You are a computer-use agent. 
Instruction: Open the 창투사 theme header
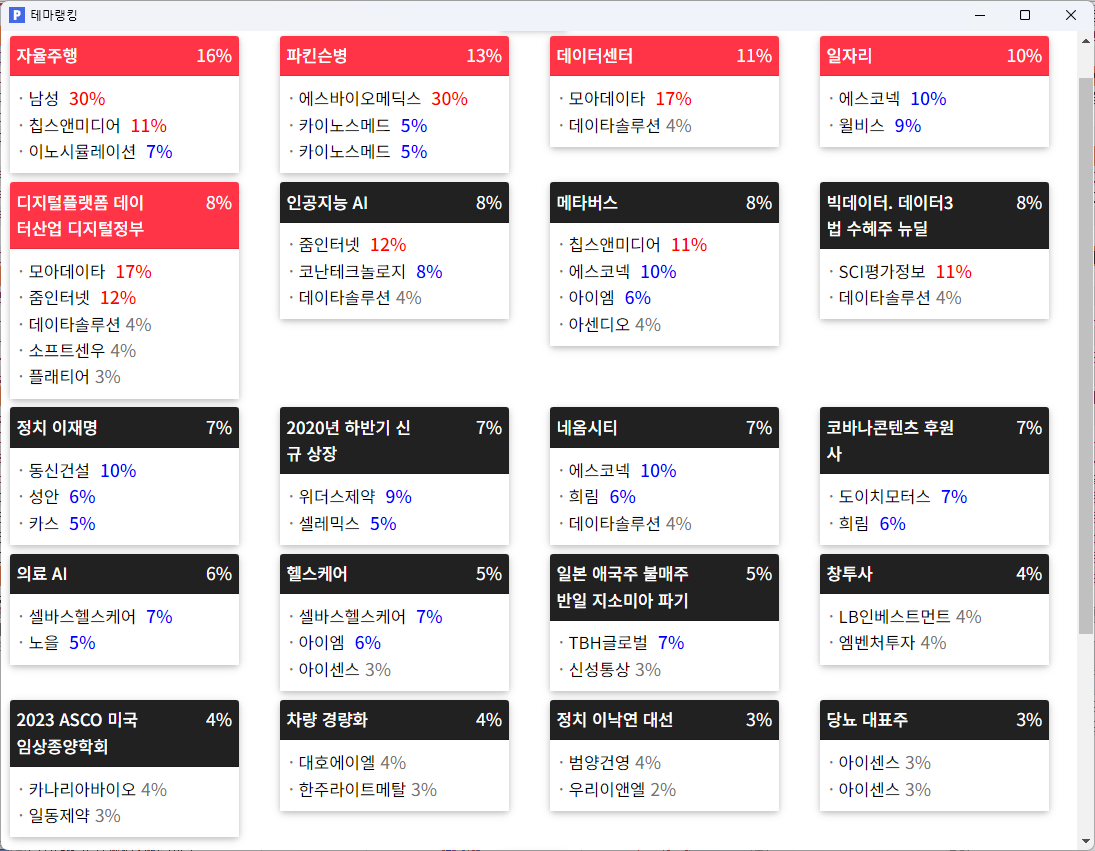tap(934, 574)
